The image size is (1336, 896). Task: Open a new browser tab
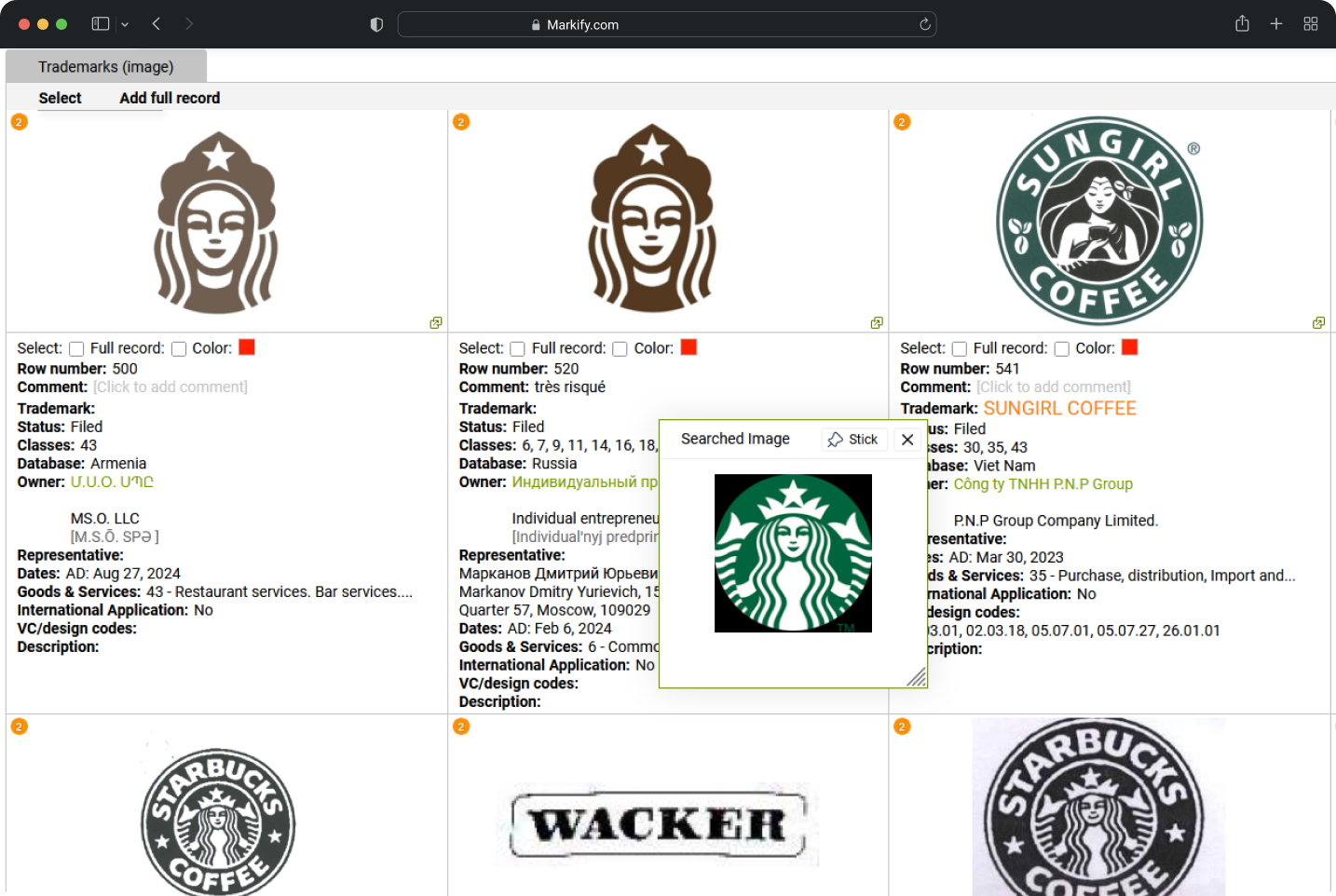1276,24
